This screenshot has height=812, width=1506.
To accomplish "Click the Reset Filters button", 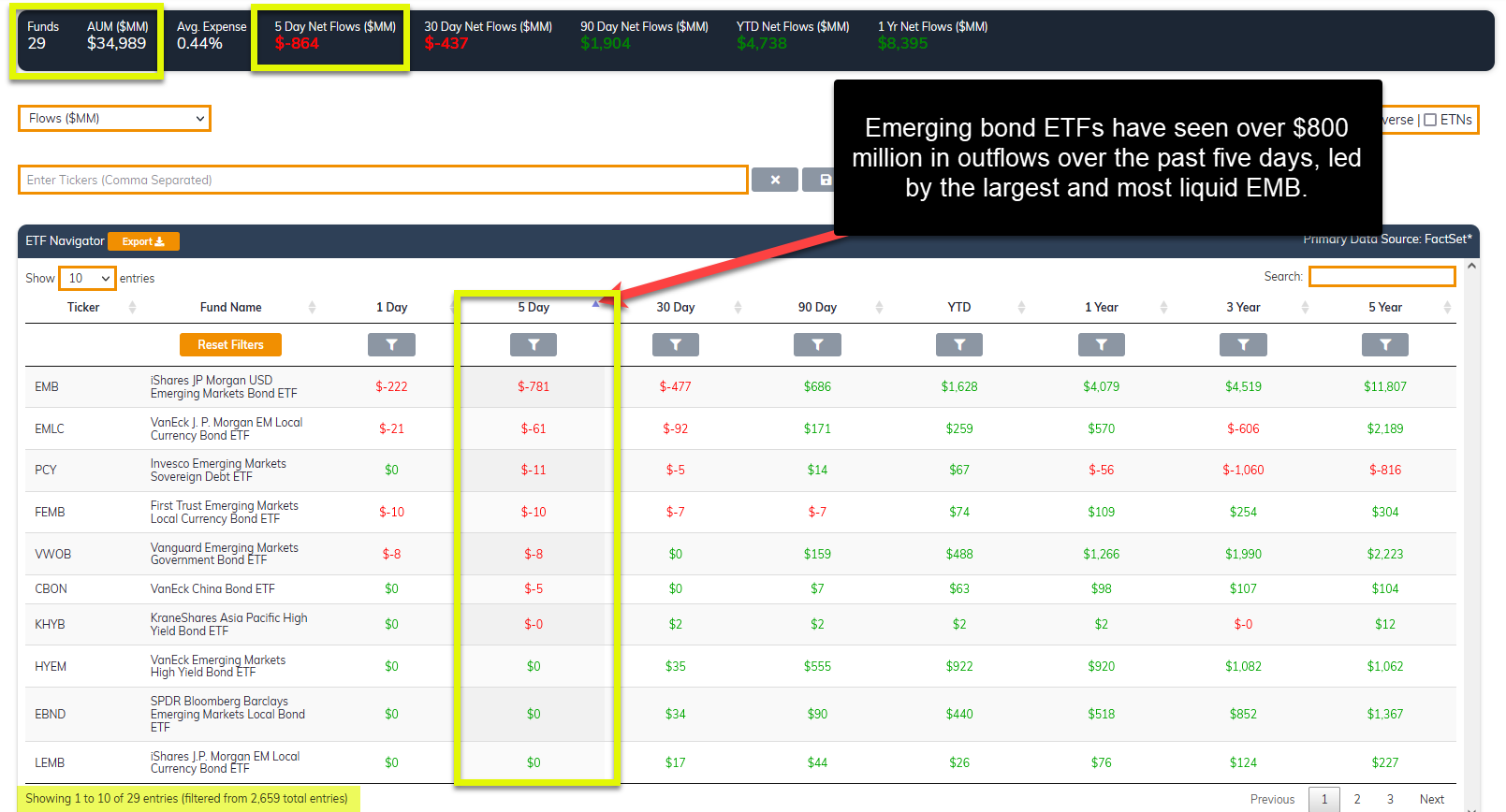I will click(230, 345).
